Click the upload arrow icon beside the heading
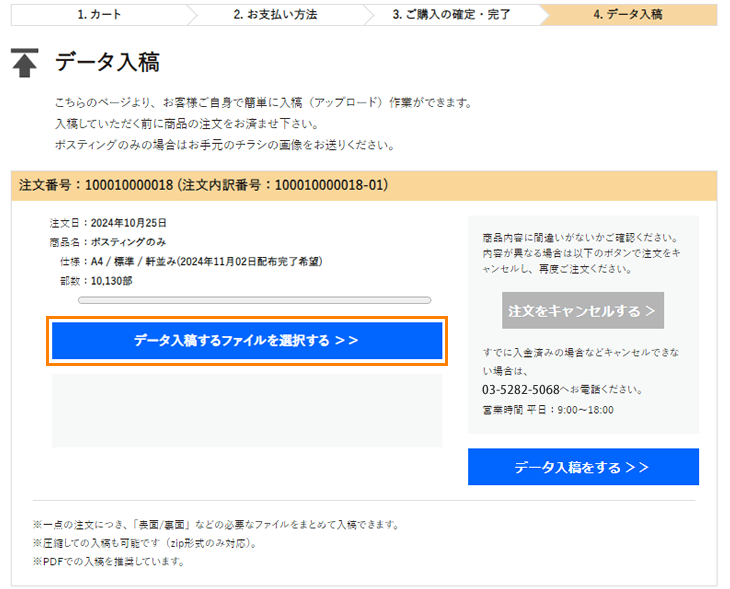 click(25, 63)
